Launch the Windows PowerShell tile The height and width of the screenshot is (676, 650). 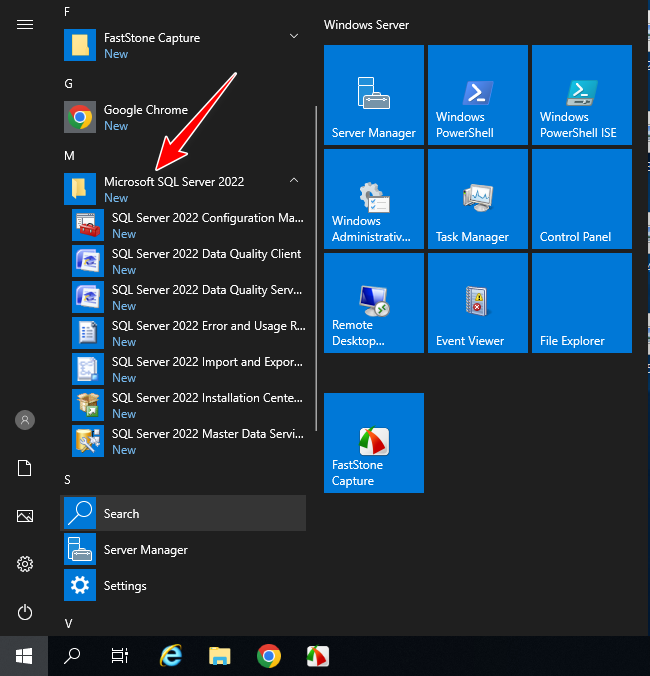point(478,95)
